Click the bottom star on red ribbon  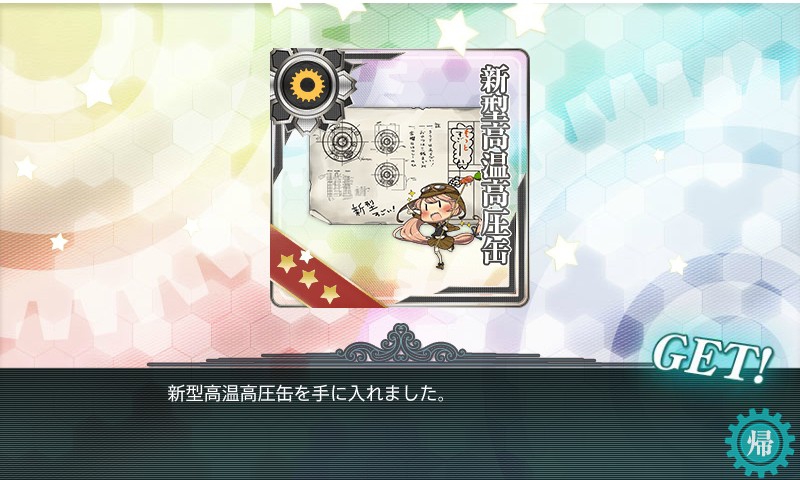[x=330, y=293]
